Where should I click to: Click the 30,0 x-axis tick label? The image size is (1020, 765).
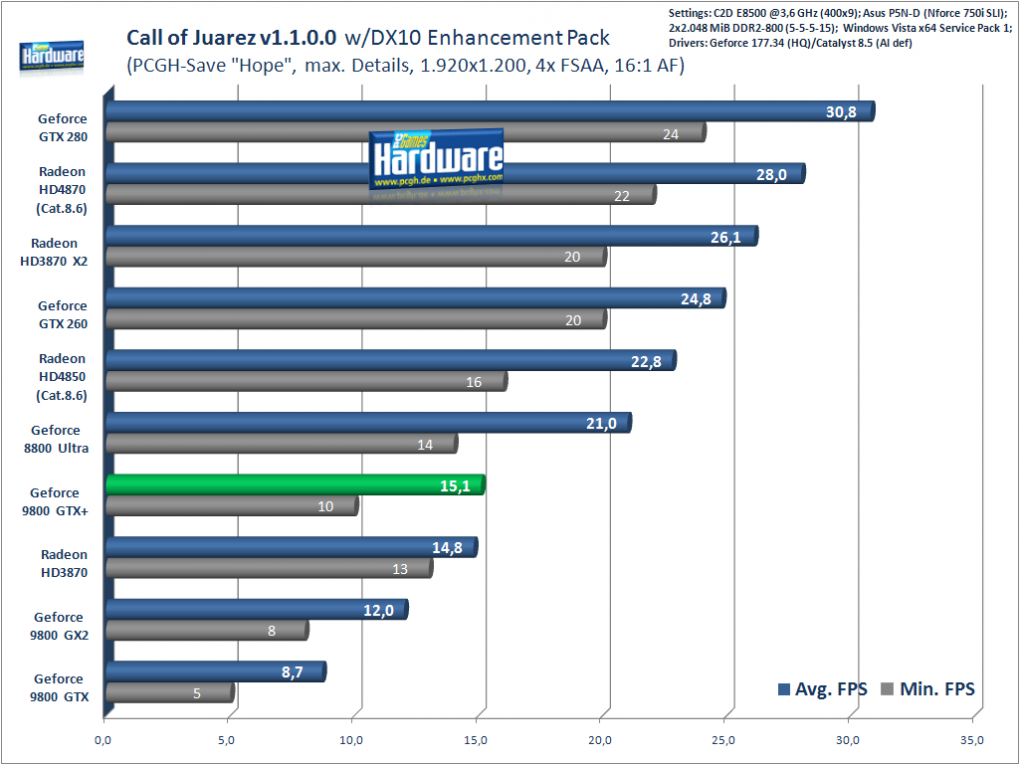pos(848,740)
